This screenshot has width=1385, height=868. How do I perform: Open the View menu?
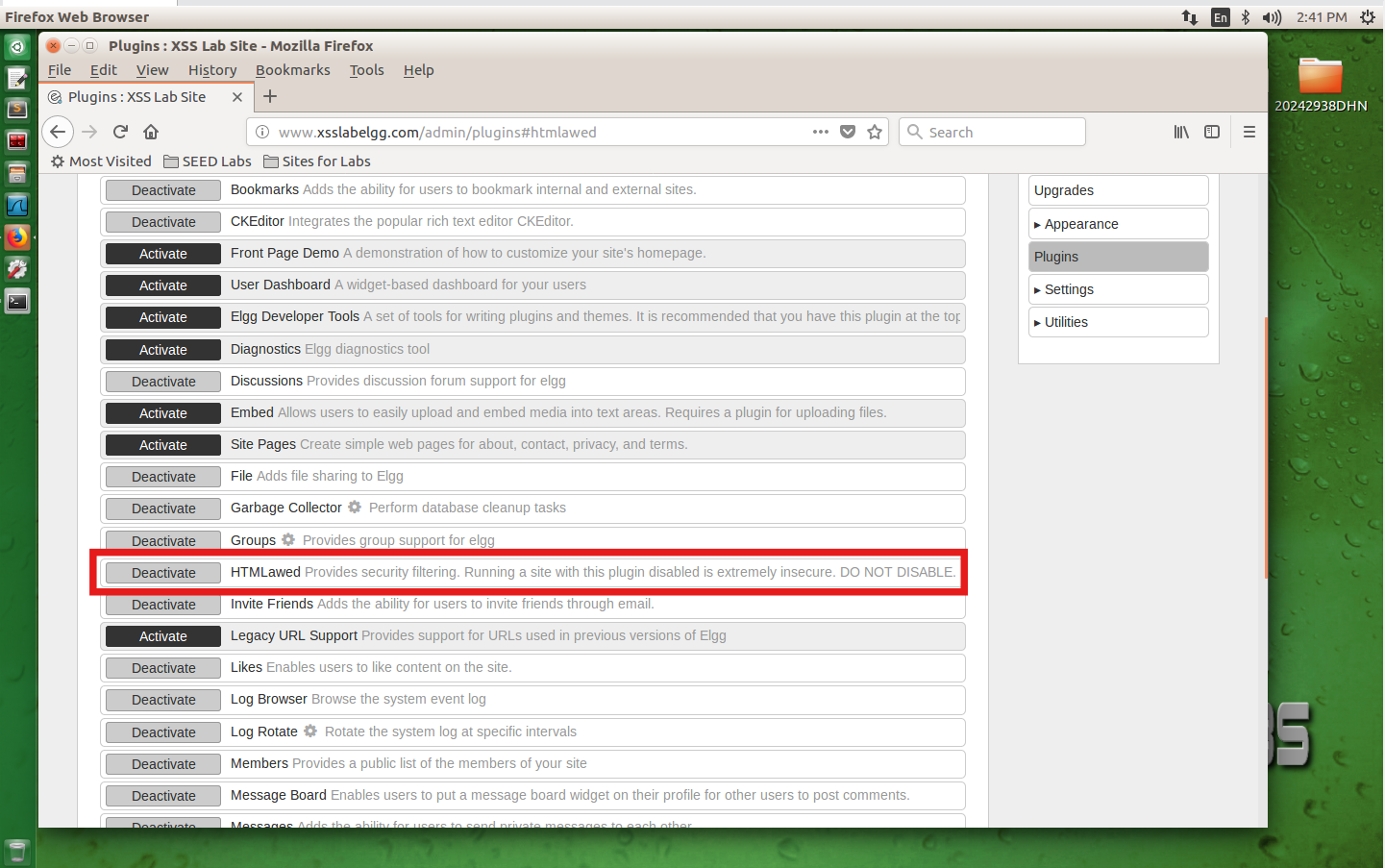click(x=152, y=70)
